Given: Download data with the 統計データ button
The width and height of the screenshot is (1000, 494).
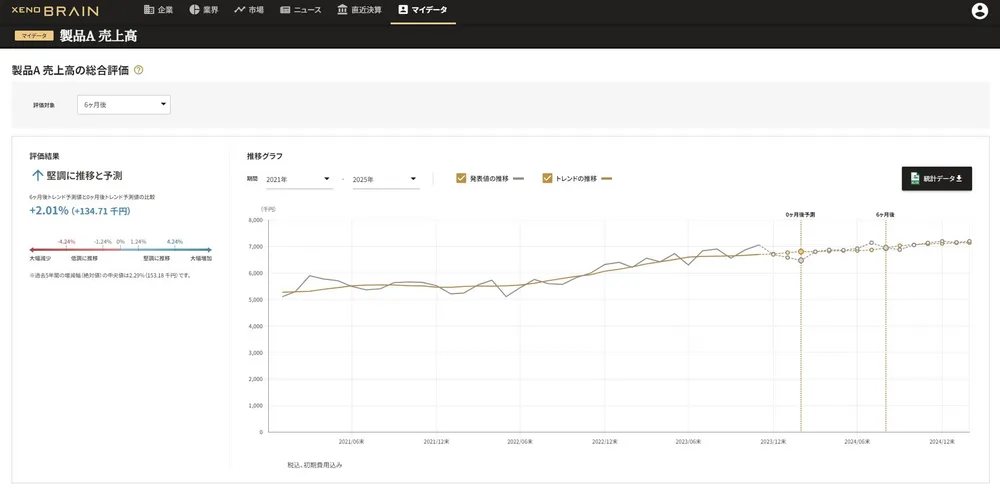Looking at the screenshot, I should (x=936, y=179).
